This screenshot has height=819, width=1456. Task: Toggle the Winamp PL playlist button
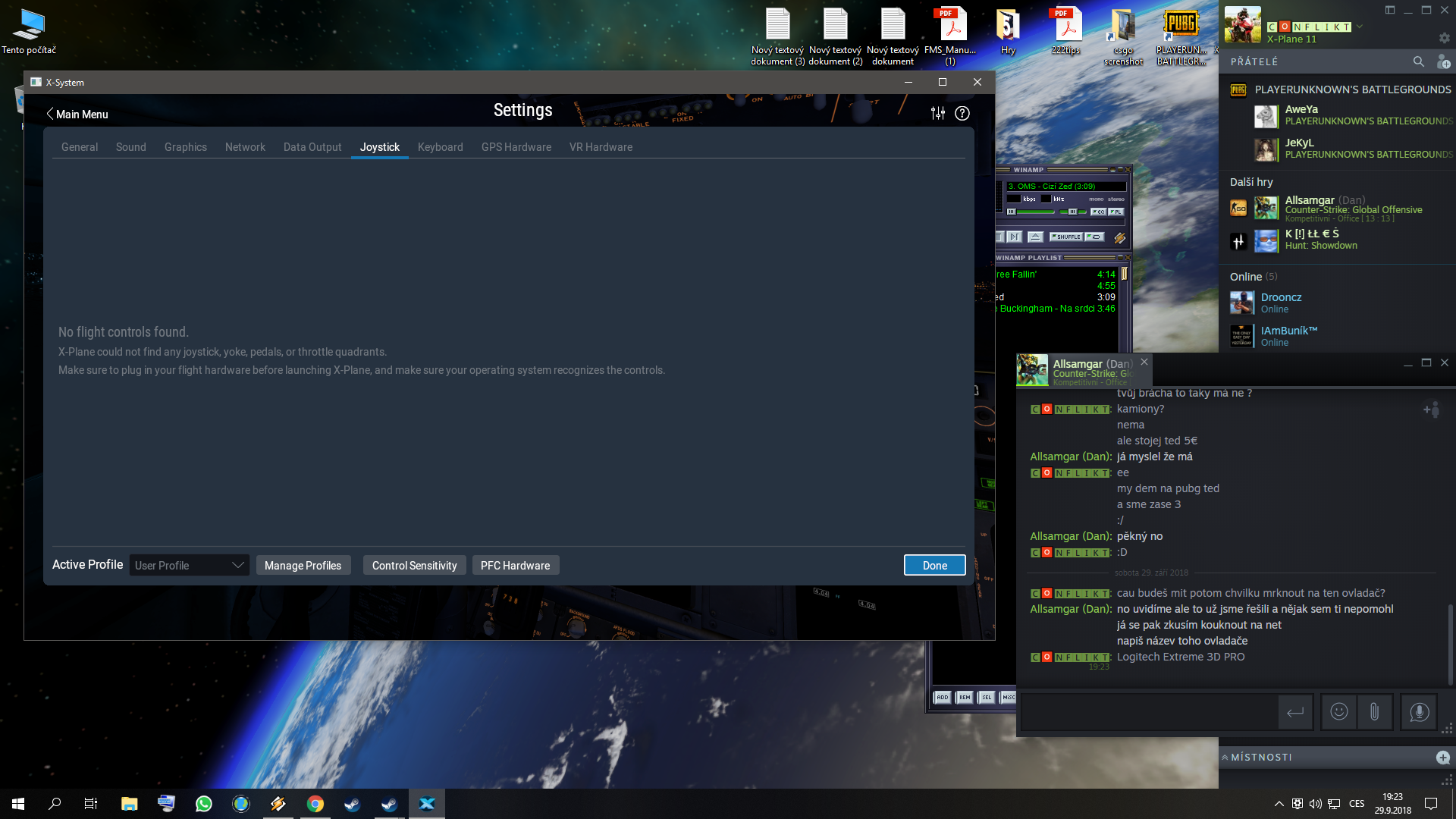(x=1116, y=212)
